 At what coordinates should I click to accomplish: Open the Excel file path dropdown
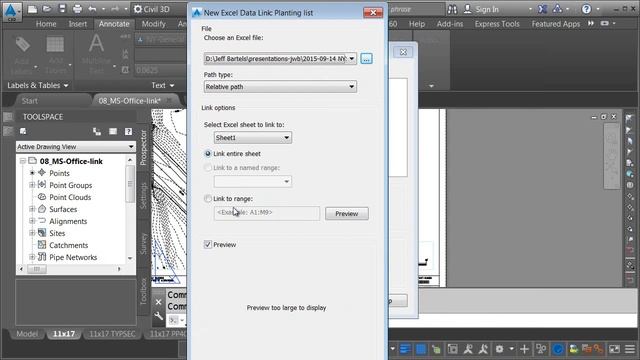[x=351, y=59]
